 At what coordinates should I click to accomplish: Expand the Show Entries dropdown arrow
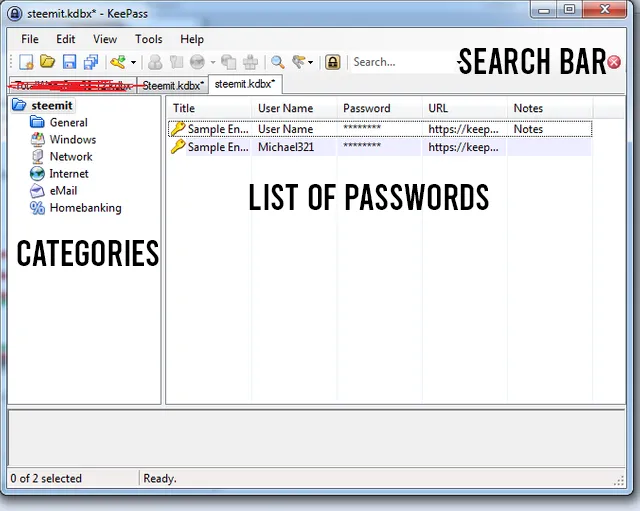point(311,62)
